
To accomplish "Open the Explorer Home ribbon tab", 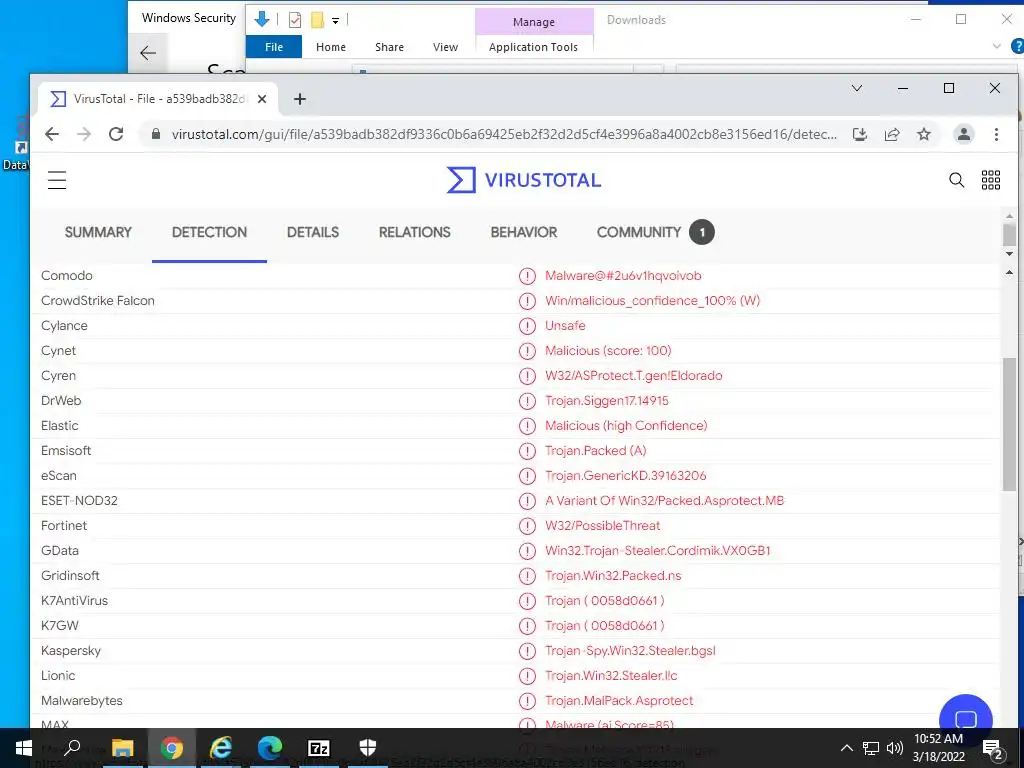I will click(x=330, y=47).
